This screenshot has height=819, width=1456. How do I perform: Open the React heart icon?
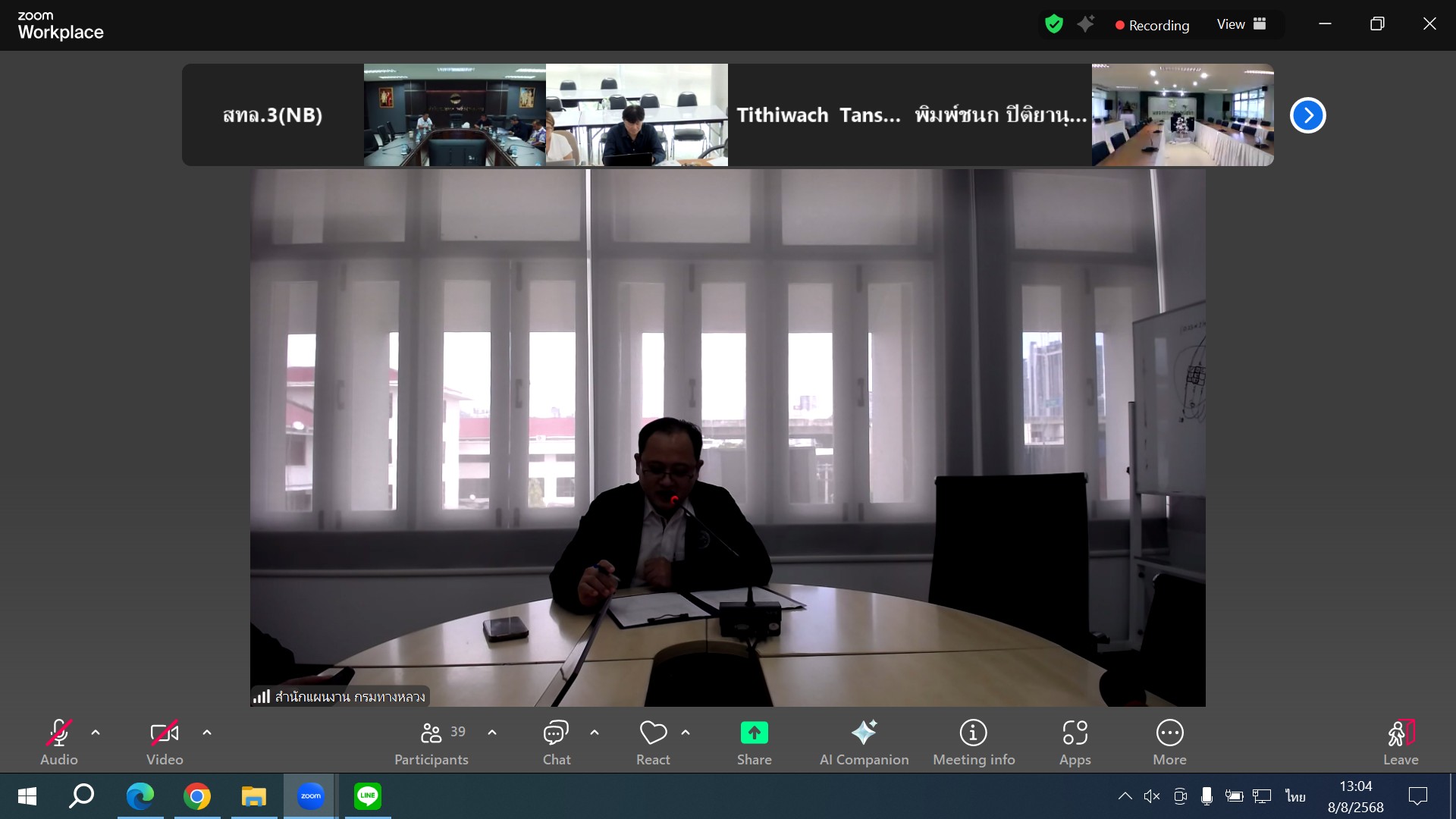point(653,733)
